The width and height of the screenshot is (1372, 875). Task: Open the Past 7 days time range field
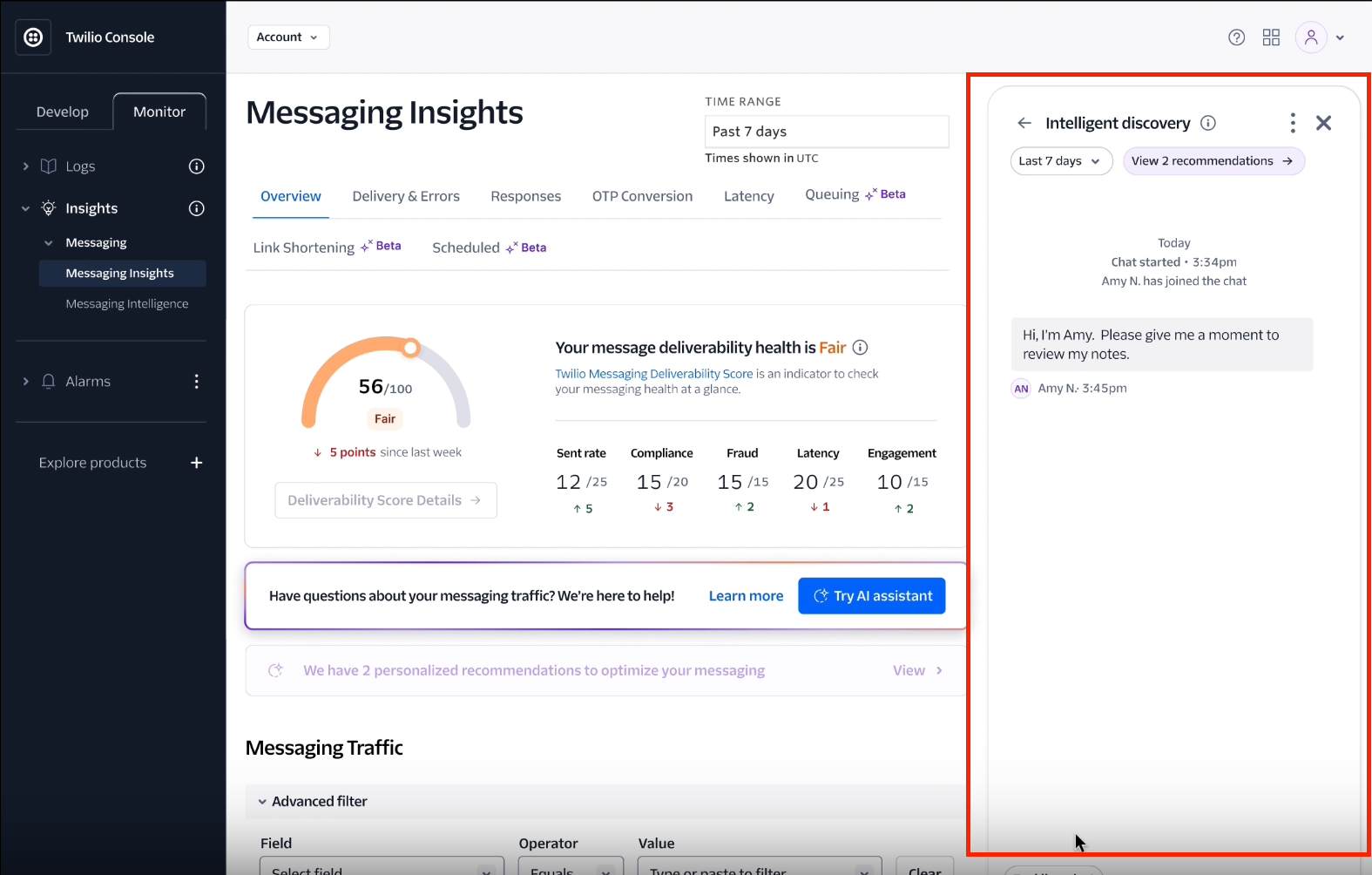coord(827,132)
